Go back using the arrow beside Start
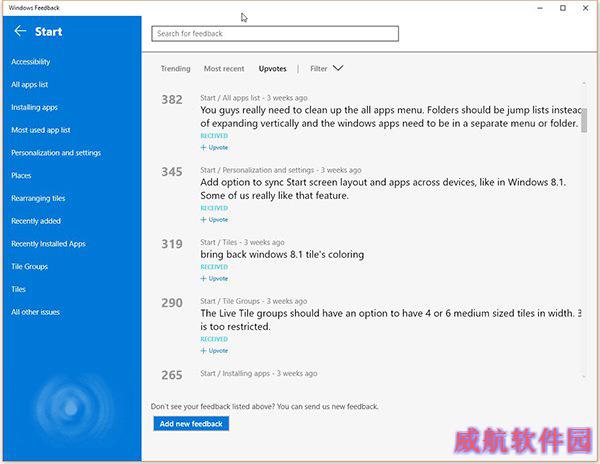The width and height of the screenshot is (600, 464). 20,31
